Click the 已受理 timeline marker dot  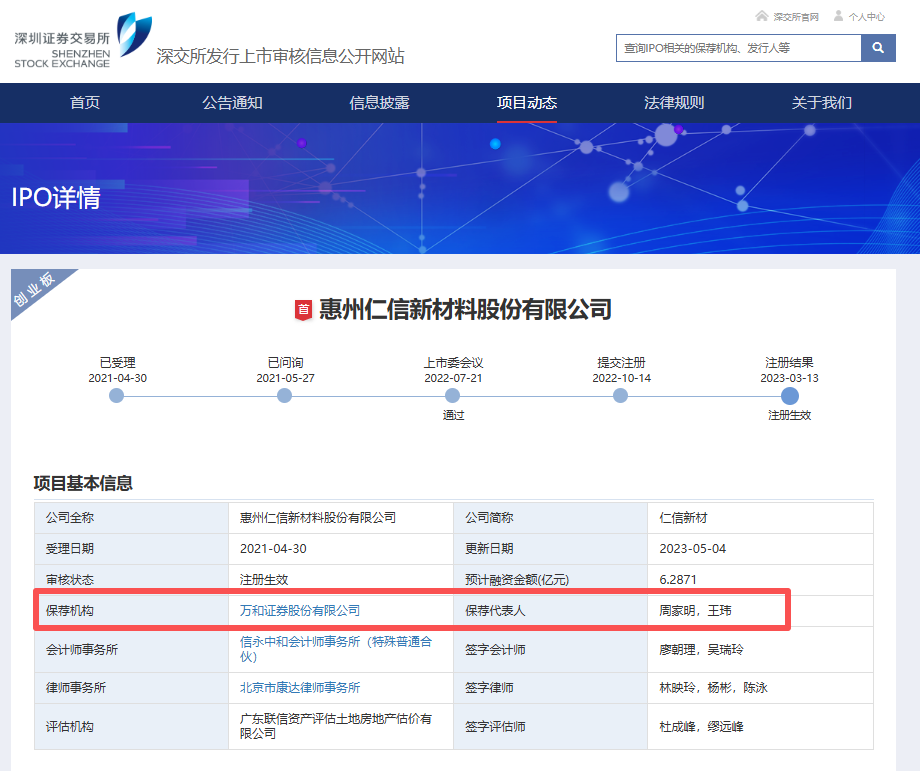(x=117, y=396)
